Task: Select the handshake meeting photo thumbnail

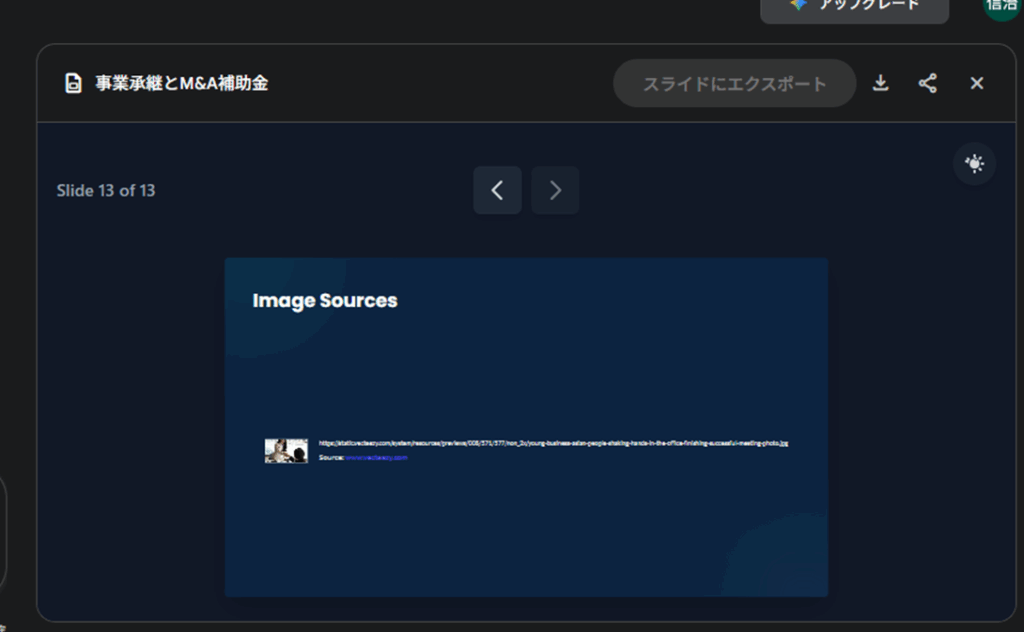Action: (x=286, y=451)
